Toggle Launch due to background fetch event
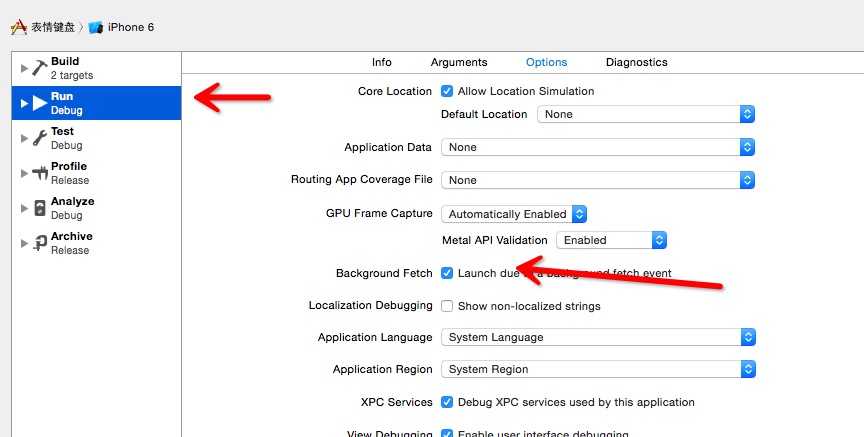Screen dimensions: 864x437 pyautogui.click(x=447, y=273)
